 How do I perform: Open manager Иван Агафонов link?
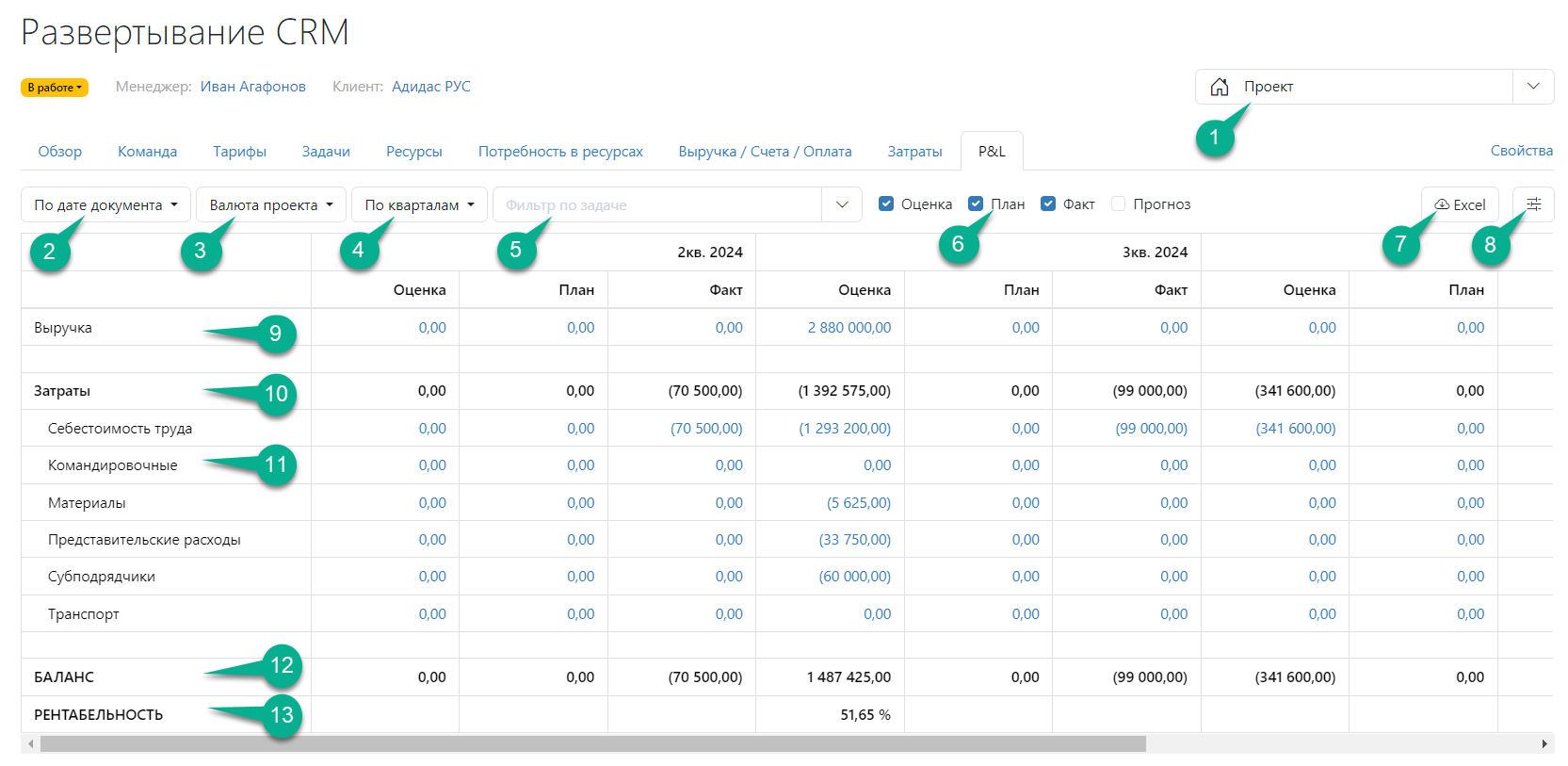pyautogui.click(x=253, y=87)
